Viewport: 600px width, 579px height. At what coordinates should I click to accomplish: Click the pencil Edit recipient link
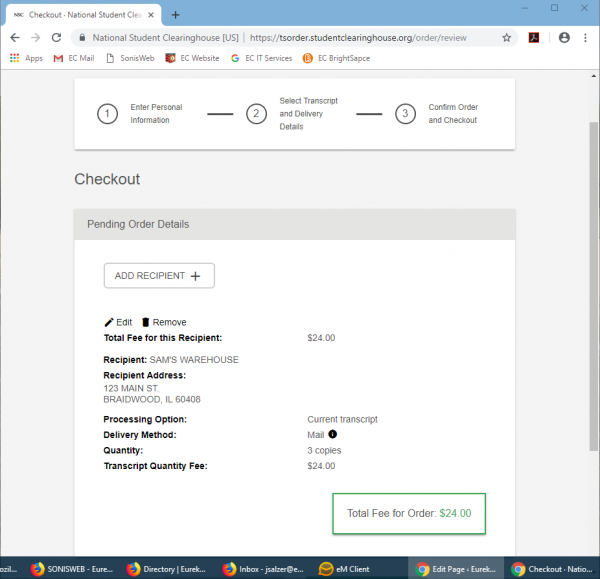point(118,322)
